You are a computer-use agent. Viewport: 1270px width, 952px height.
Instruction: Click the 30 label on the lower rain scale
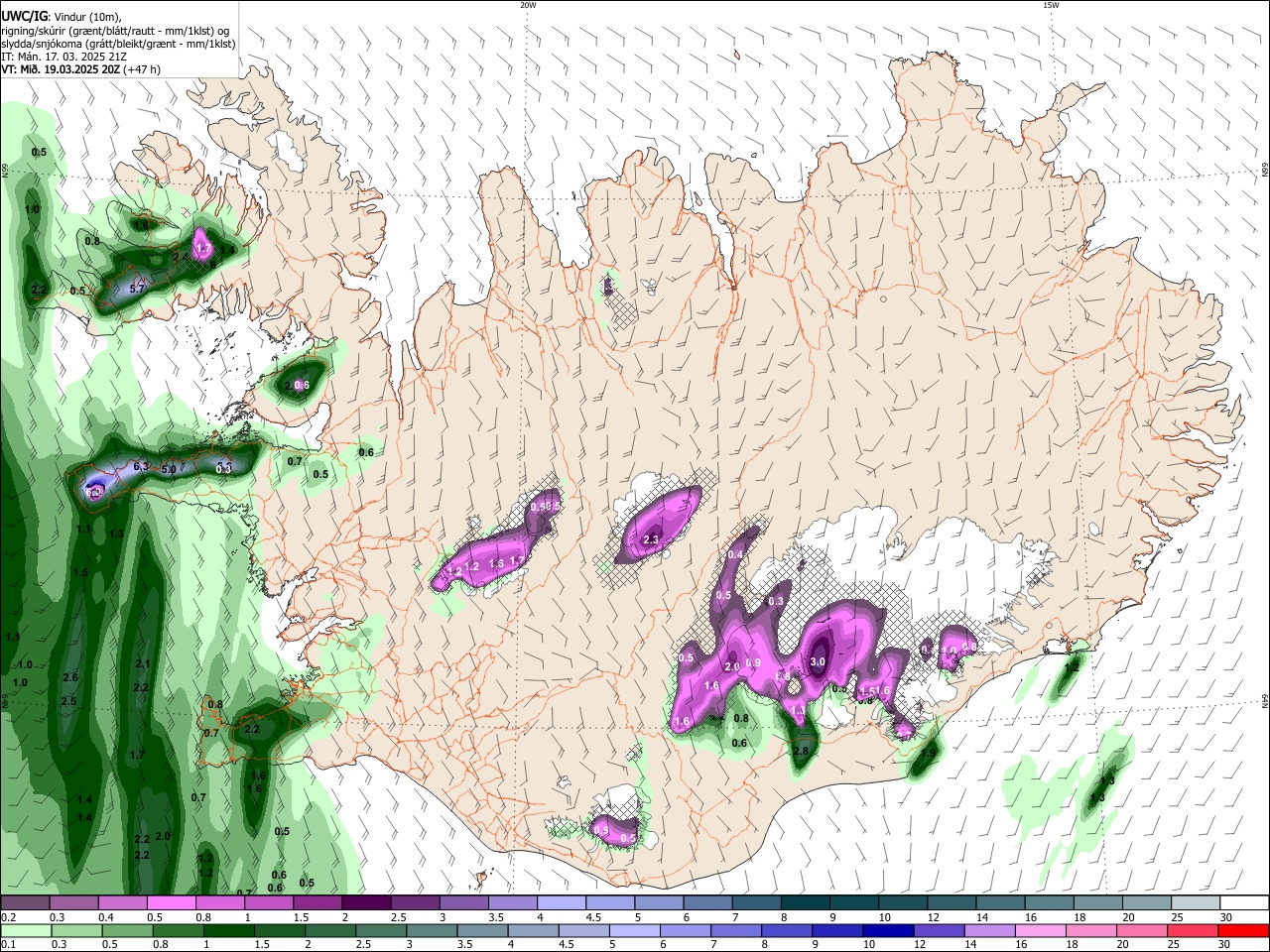[x=1225, y=945]
